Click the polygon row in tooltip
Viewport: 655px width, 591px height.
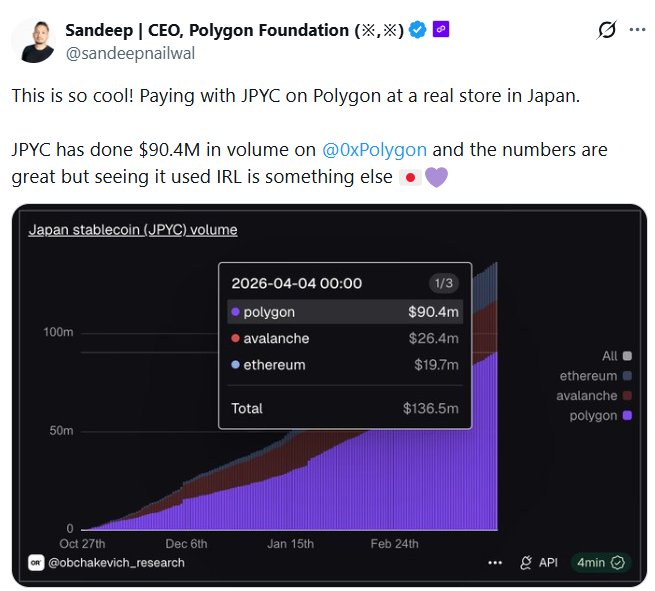[345, 312]
